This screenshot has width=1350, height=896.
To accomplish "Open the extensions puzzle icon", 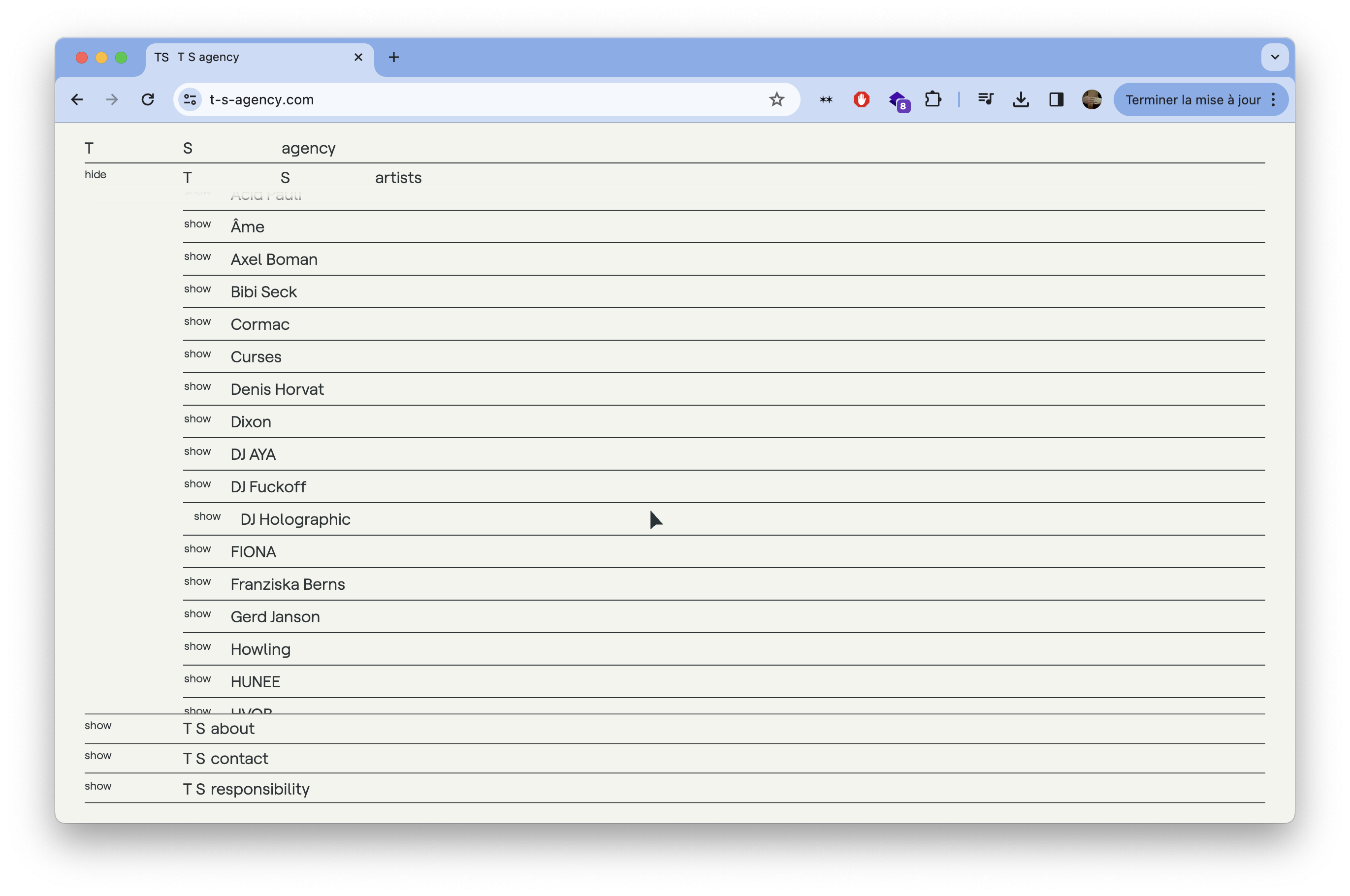I will 932,99.
